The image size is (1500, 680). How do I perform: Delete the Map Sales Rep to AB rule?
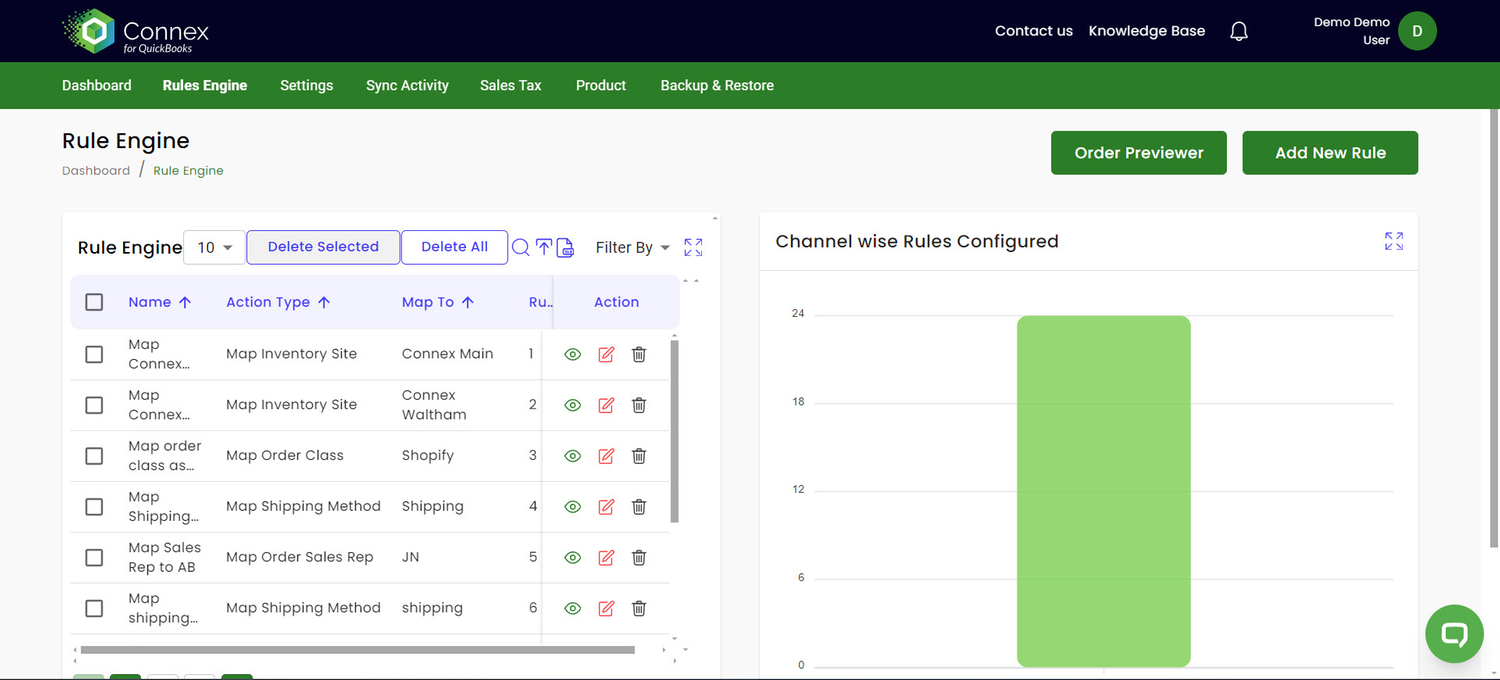[639, 557]
